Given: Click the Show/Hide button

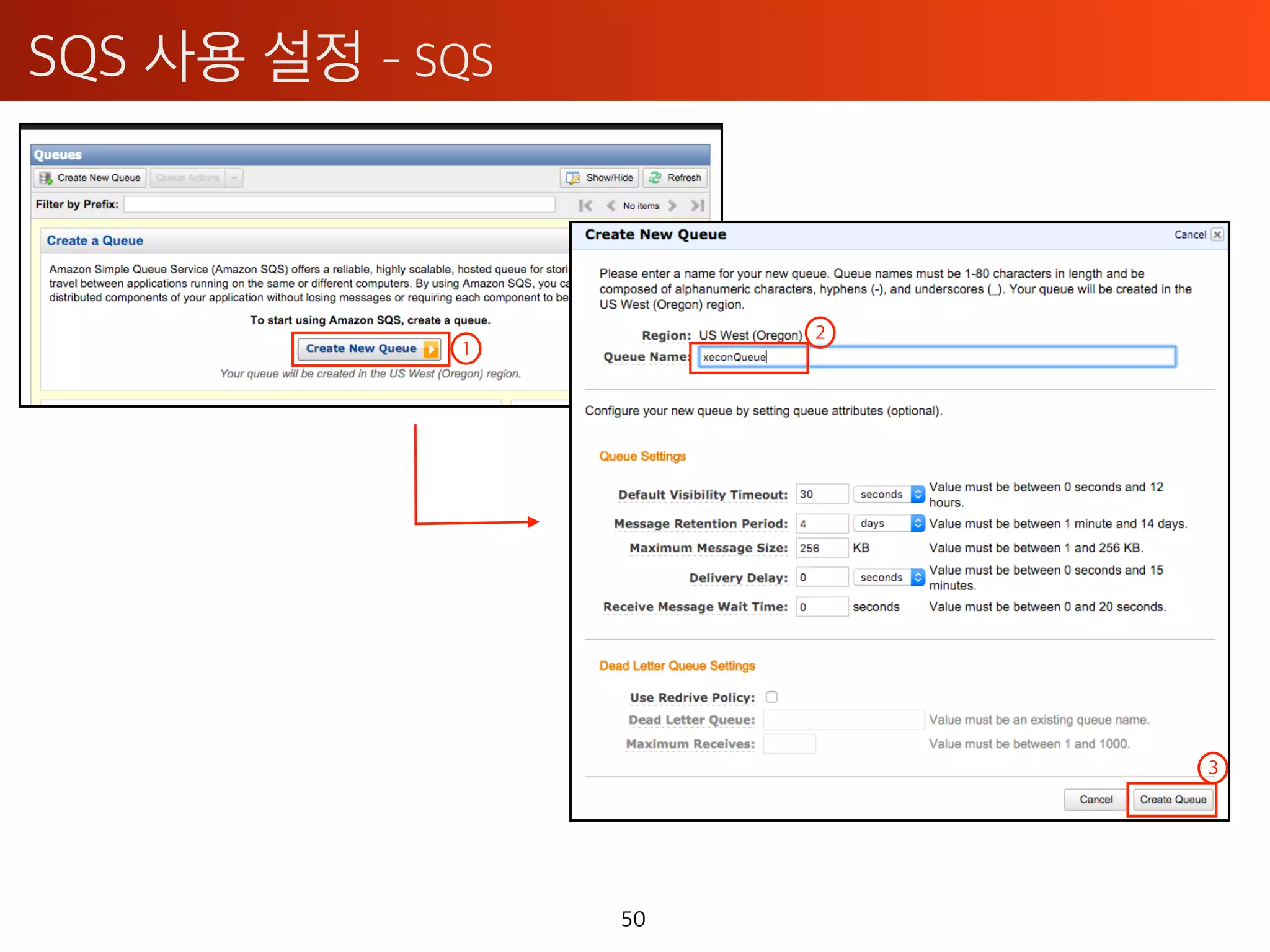Looking at the screenshot, I should [x=600, y=178].
